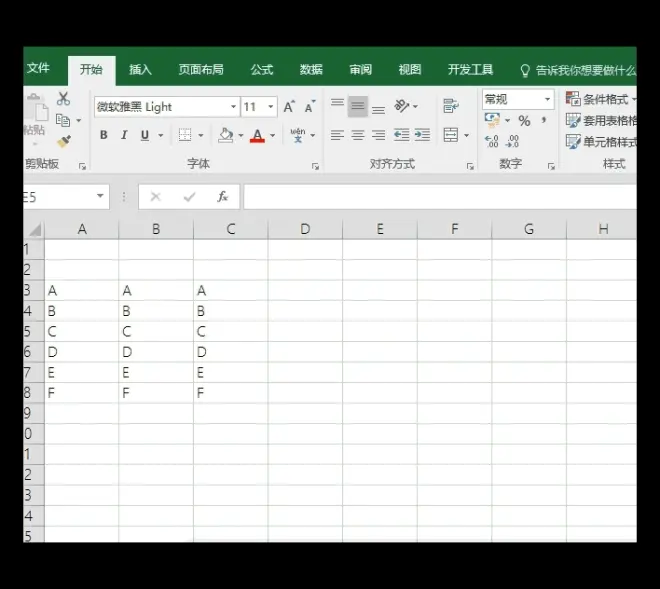Click the red font color swatch
The height and width of the screenshot is (589, 660).
tap(257, 136)
